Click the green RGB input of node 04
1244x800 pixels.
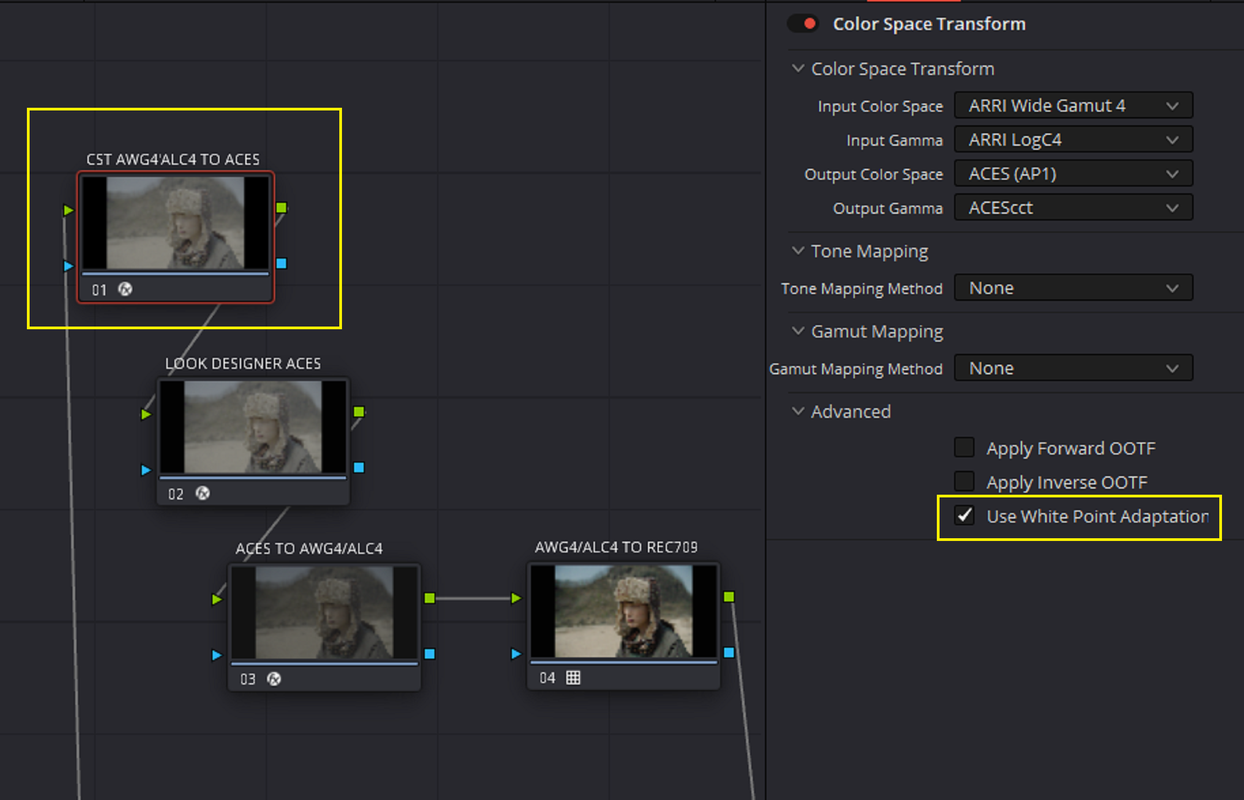click(x=516, y=598)
